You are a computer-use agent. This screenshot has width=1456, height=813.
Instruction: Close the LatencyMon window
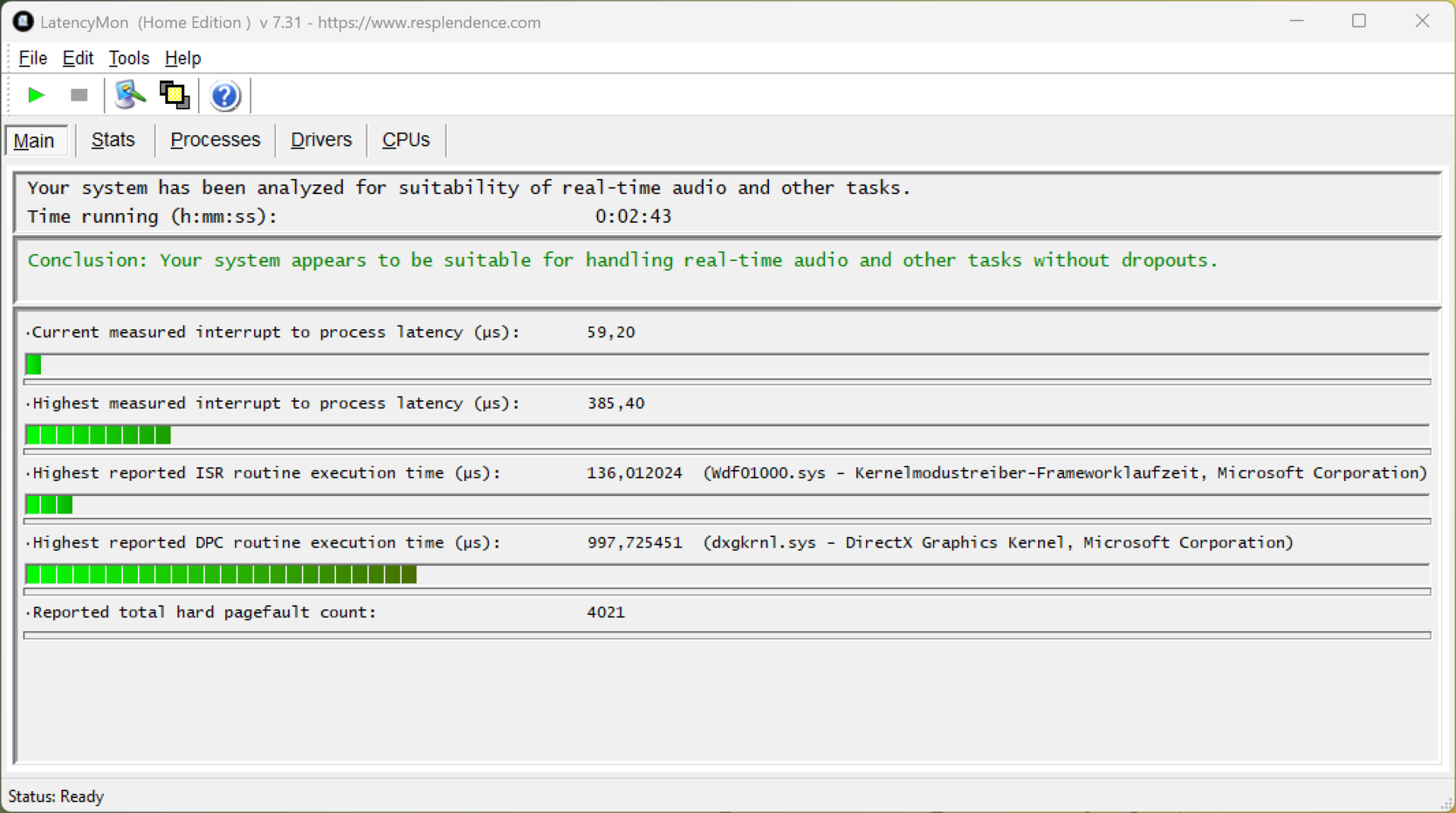tap(1423, 21)
